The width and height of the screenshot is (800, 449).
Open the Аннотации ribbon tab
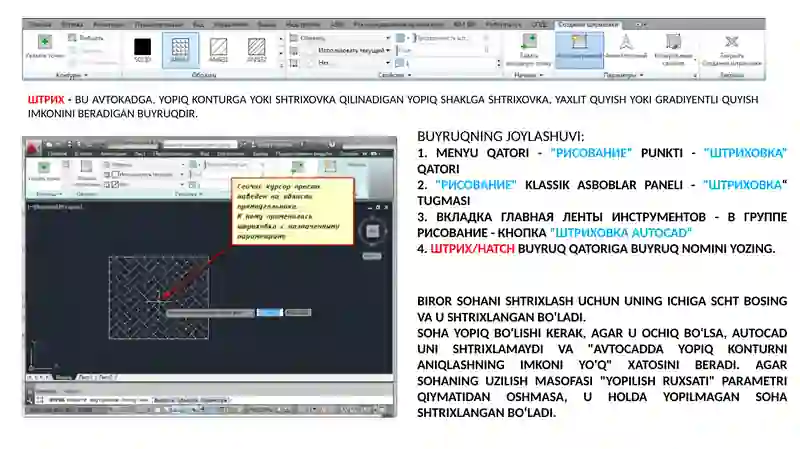tap(109, 24)
